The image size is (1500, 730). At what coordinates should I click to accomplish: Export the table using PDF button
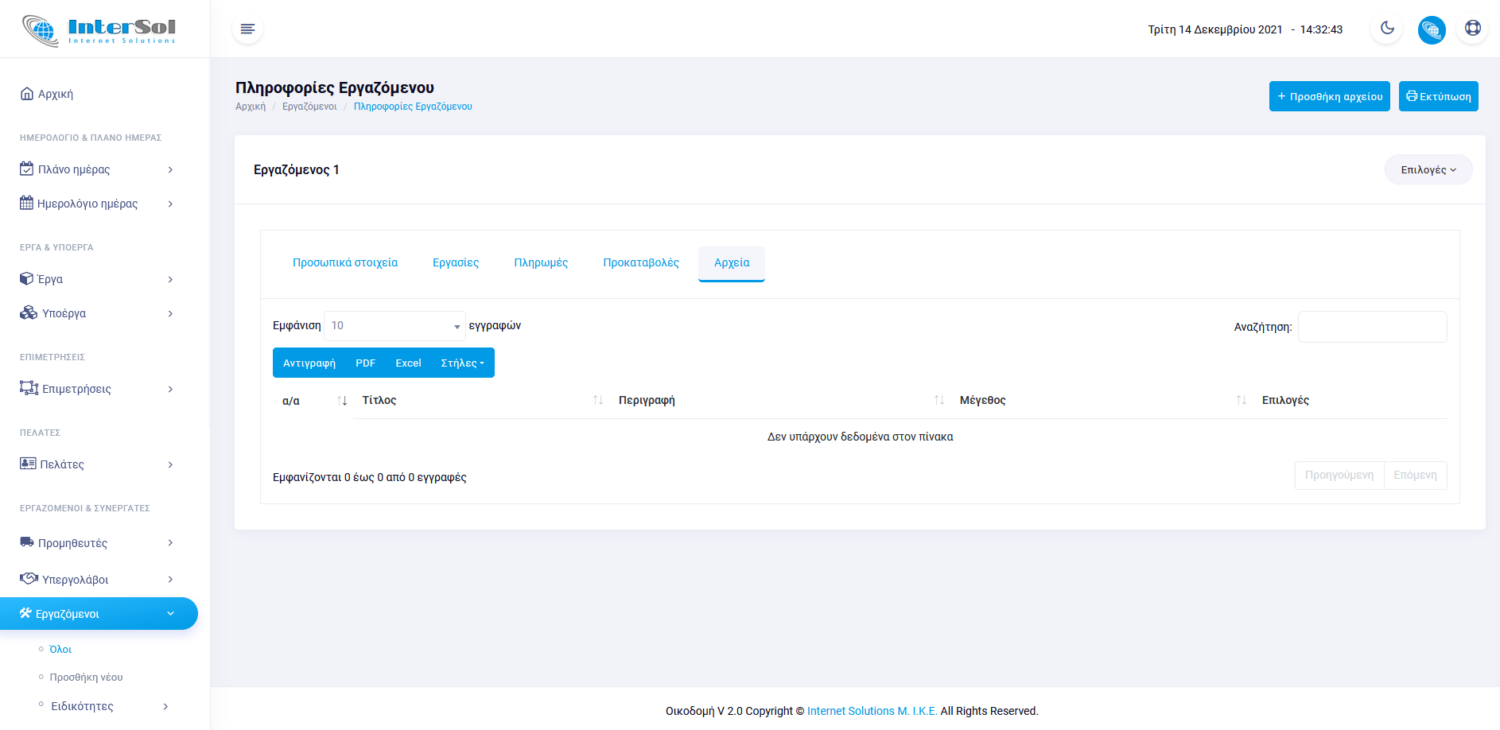click(x=365, y=363)
